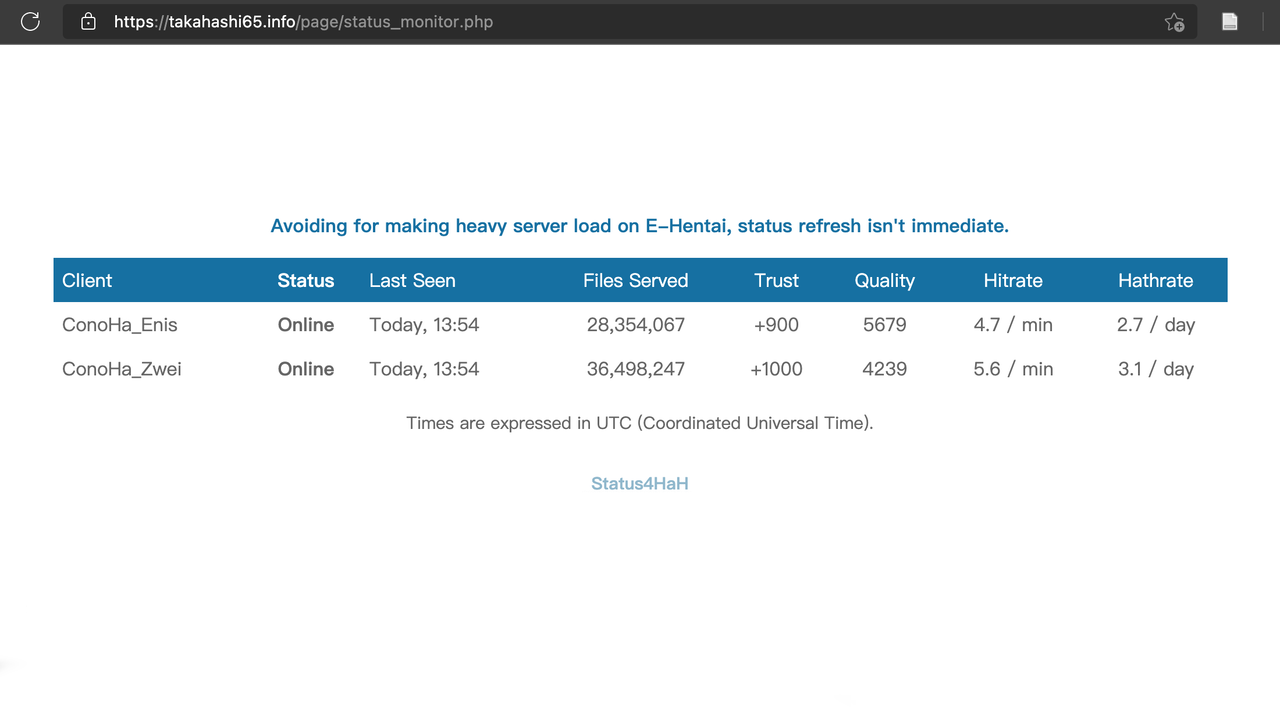The width and height of the screenshot is (1280, 720).
Task: Click the UTC times note text
Action: point(639,423)
